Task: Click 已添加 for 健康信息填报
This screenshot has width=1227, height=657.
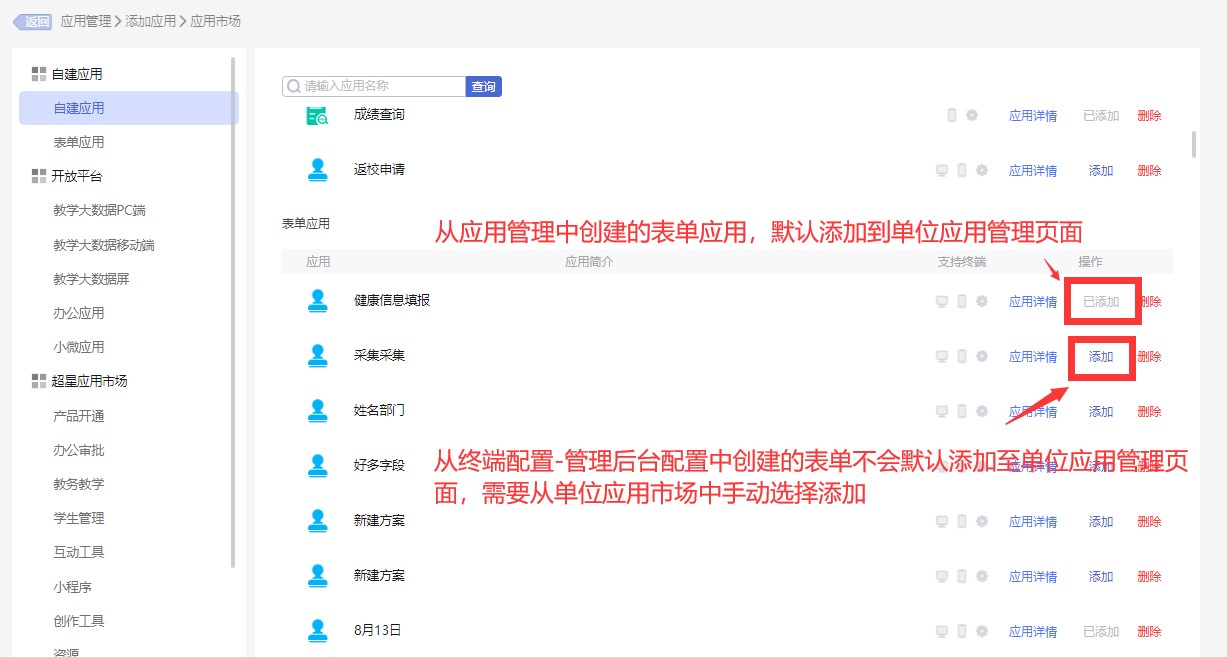Action: coord(1101,302)
